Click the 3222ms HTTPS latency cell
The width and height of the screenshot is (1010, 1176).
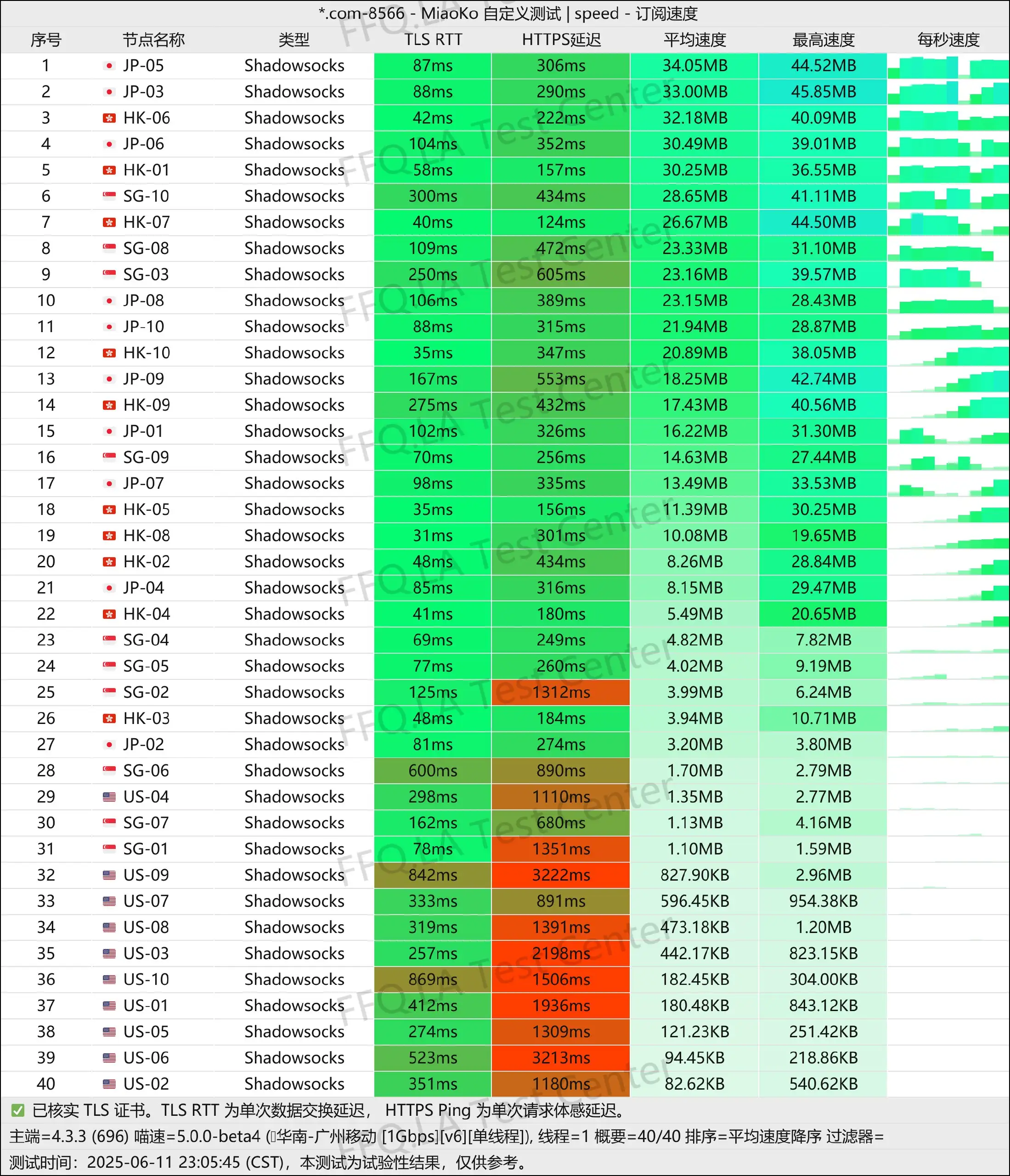coord(561,875)
